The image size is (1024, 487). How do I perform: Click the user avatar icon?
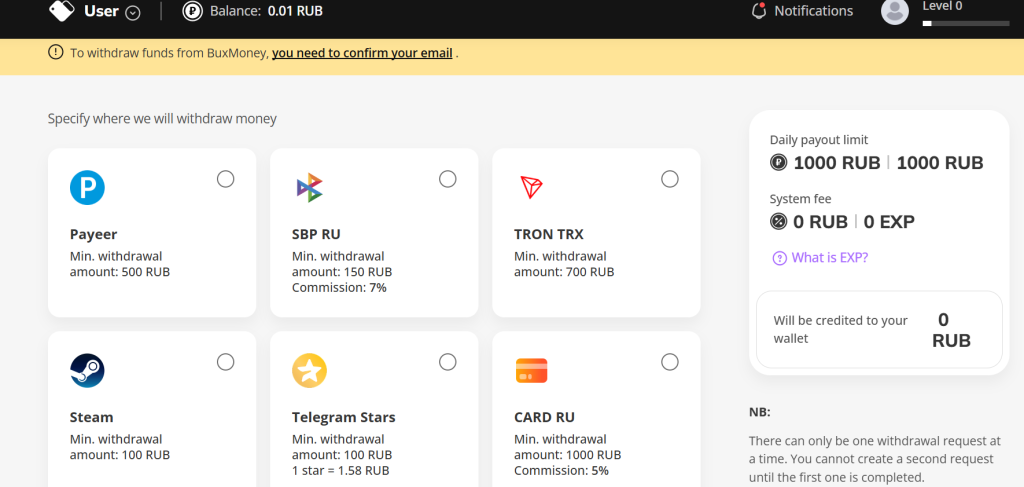(x=894, y=11)
